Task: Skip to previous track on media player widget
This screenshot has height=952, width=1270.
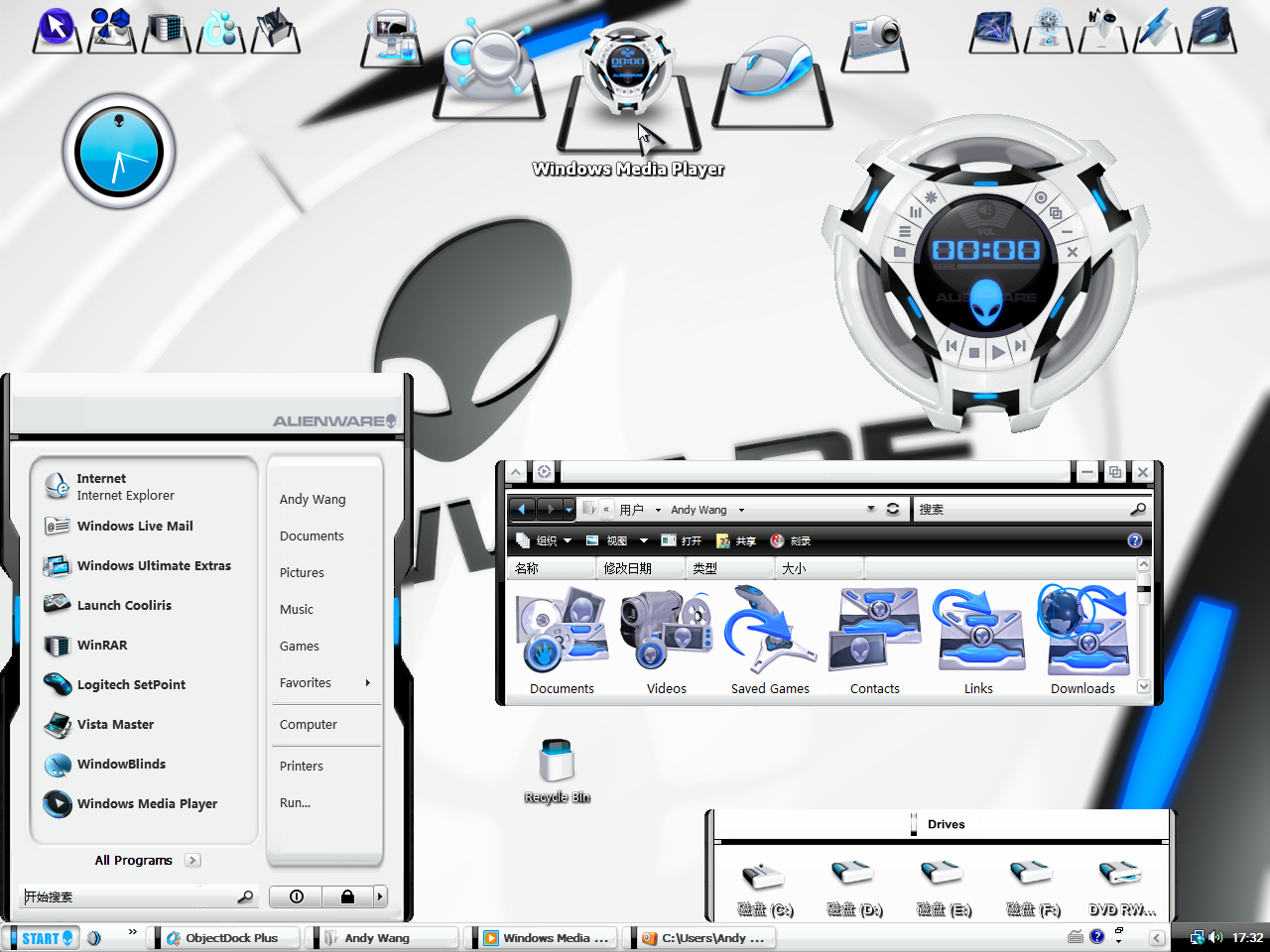Action: coord(952,345)
